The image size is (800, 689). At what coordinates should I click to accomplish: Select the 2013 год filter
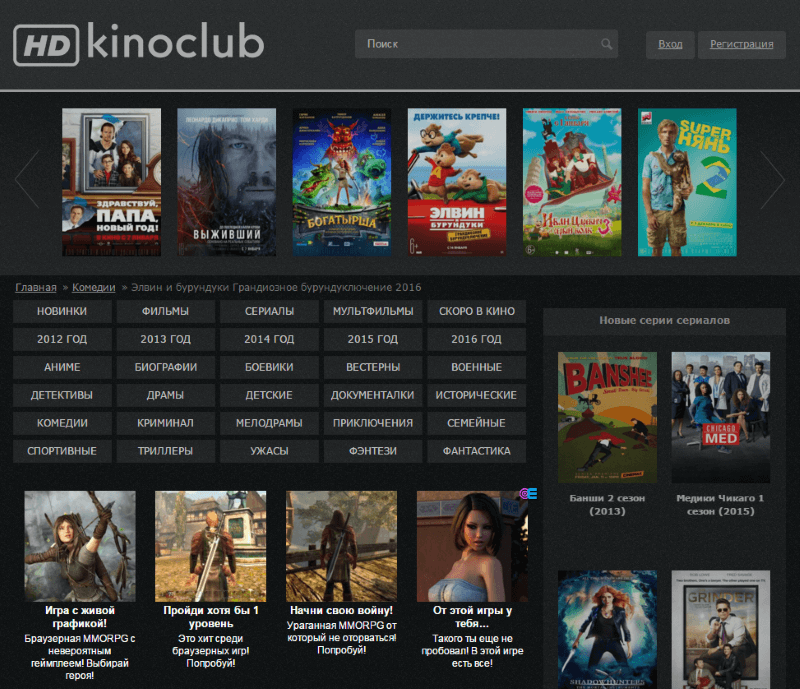pyautogui.click(x=166, y=339)
